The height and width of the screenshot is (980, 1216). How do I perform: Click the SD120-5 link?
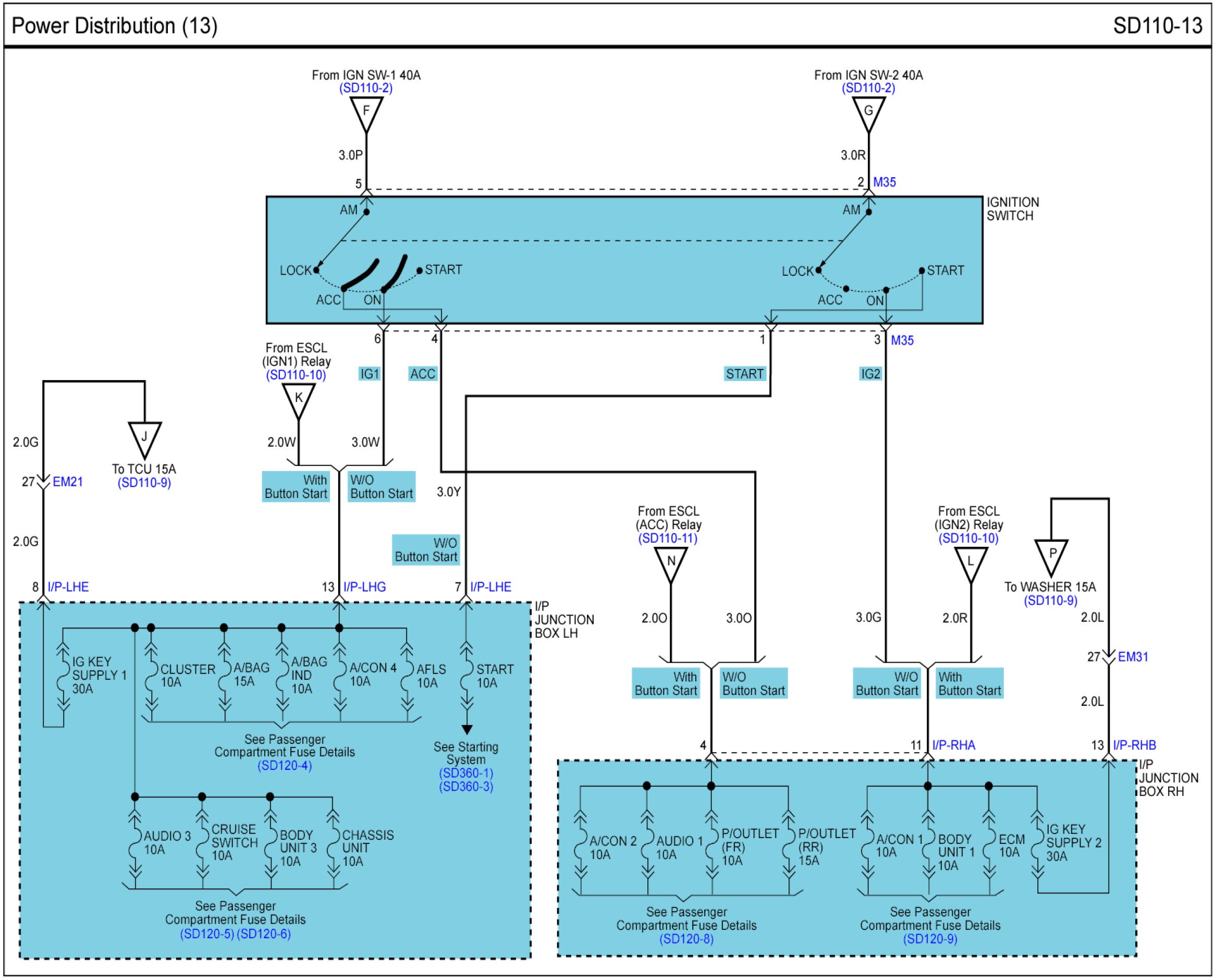[x=206, y=934]
